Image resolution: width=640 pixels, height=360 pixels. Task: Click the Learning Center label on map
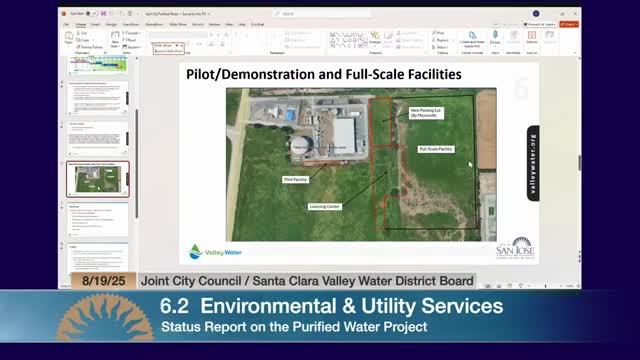pos(324,207)
